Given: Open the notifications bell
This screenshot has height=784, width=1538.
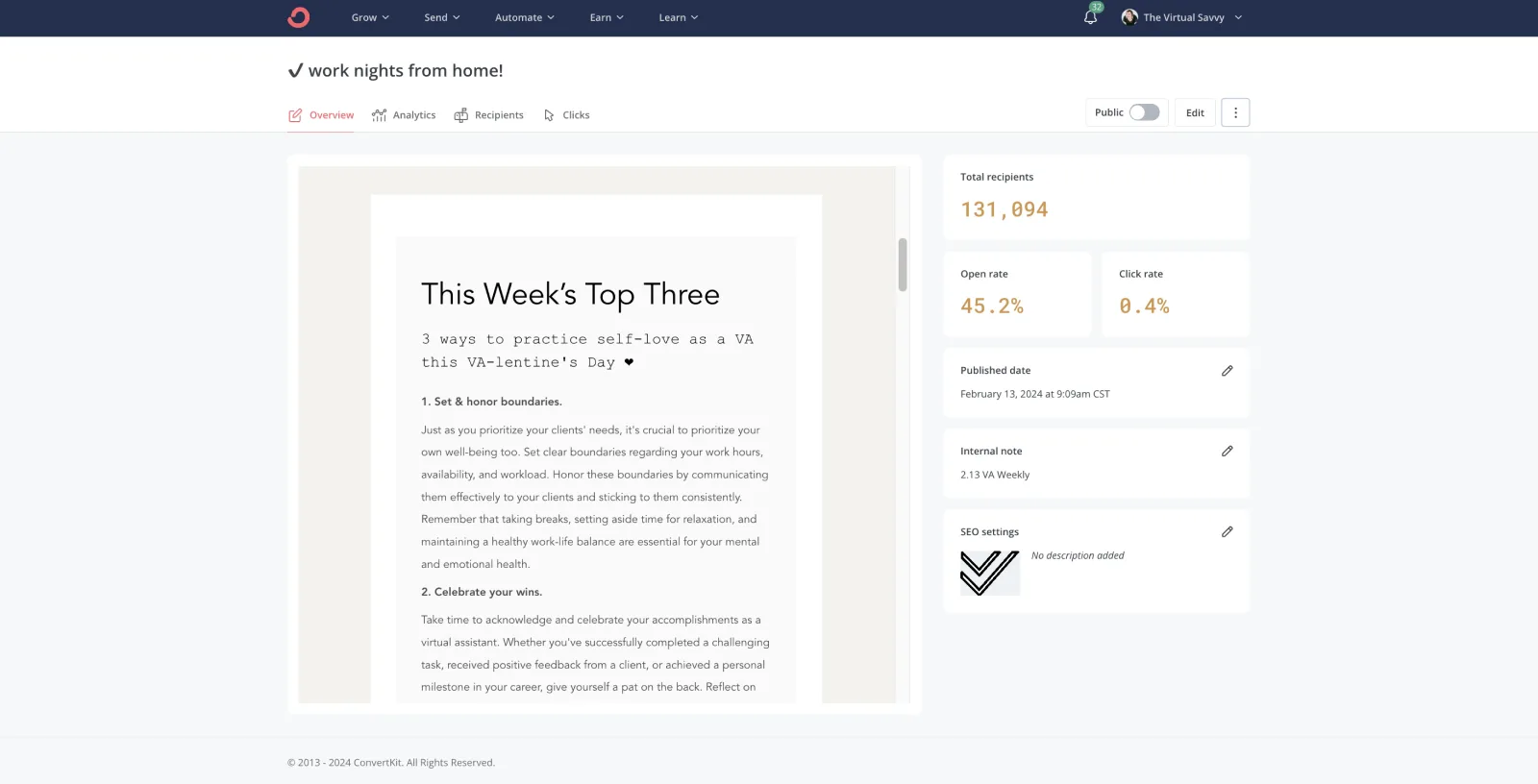Looking at the screenshot, I should 1090,17.
